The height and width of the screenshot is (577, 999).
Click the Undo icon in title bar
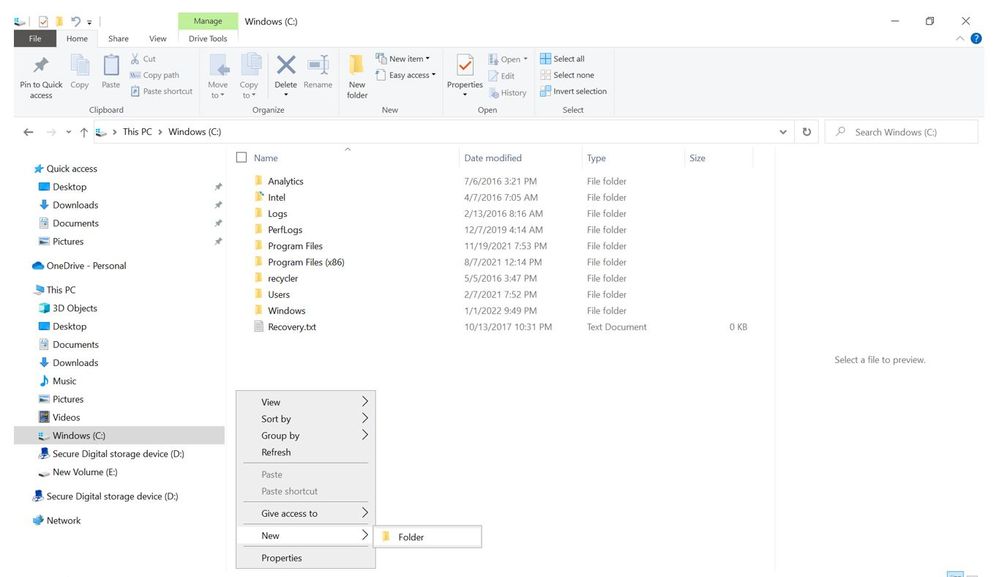click(76, 22)
